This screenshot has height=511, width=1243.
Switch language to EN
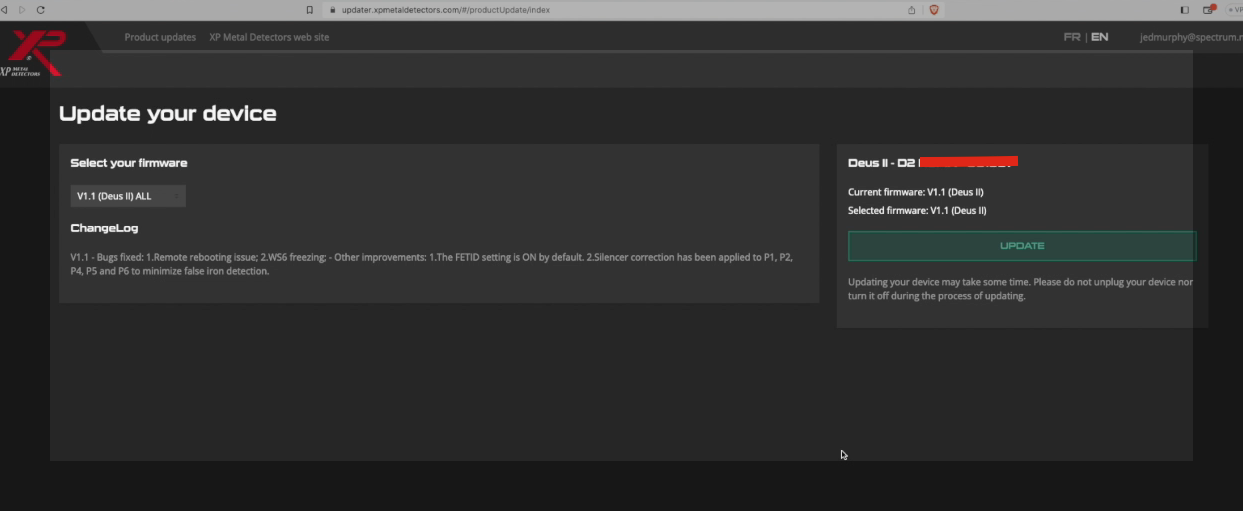1099,37
